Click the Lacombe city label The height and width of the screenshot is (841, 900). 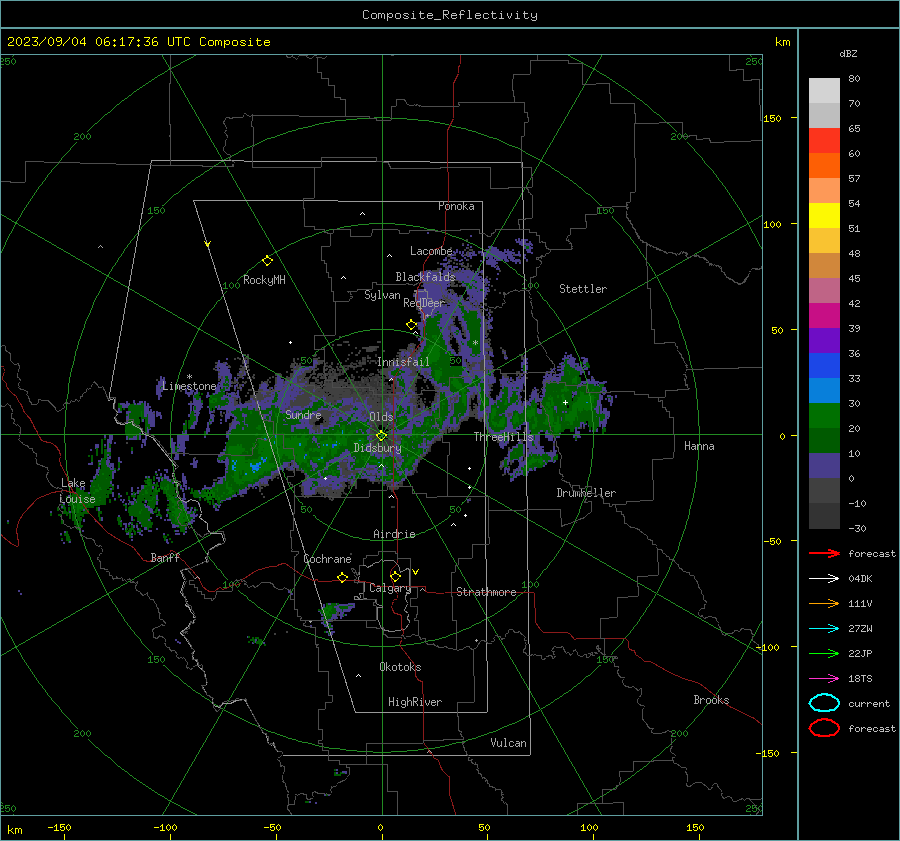431,251
